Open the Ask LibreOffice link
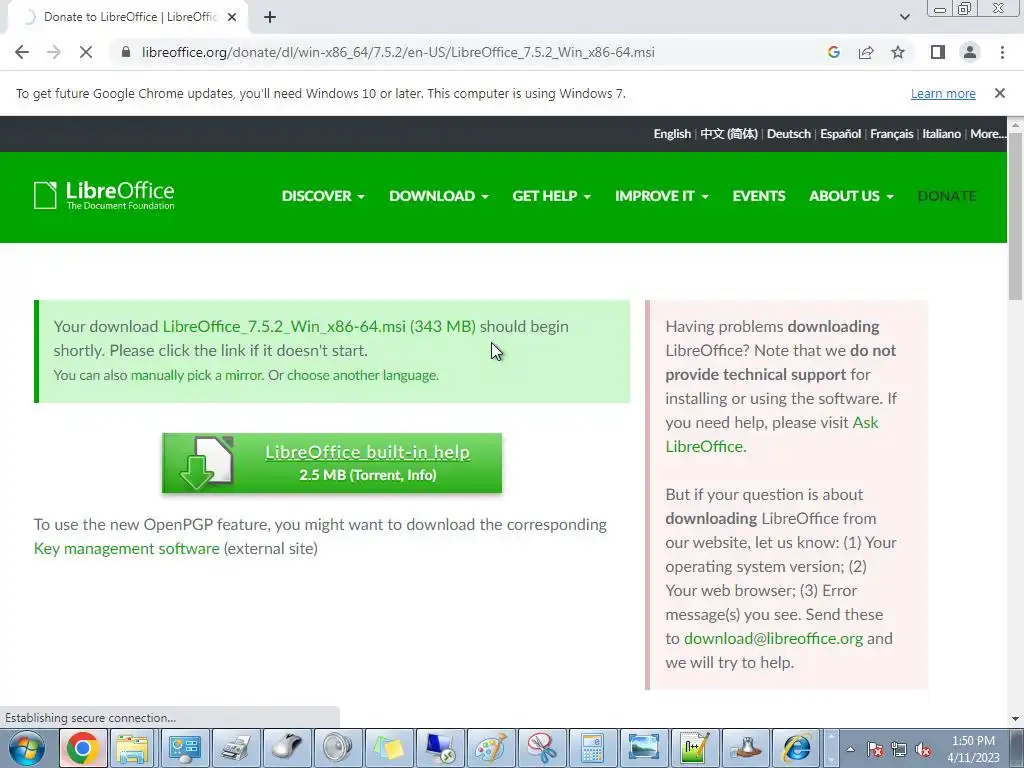This screenshot has width=1024, height=768. 771,434
